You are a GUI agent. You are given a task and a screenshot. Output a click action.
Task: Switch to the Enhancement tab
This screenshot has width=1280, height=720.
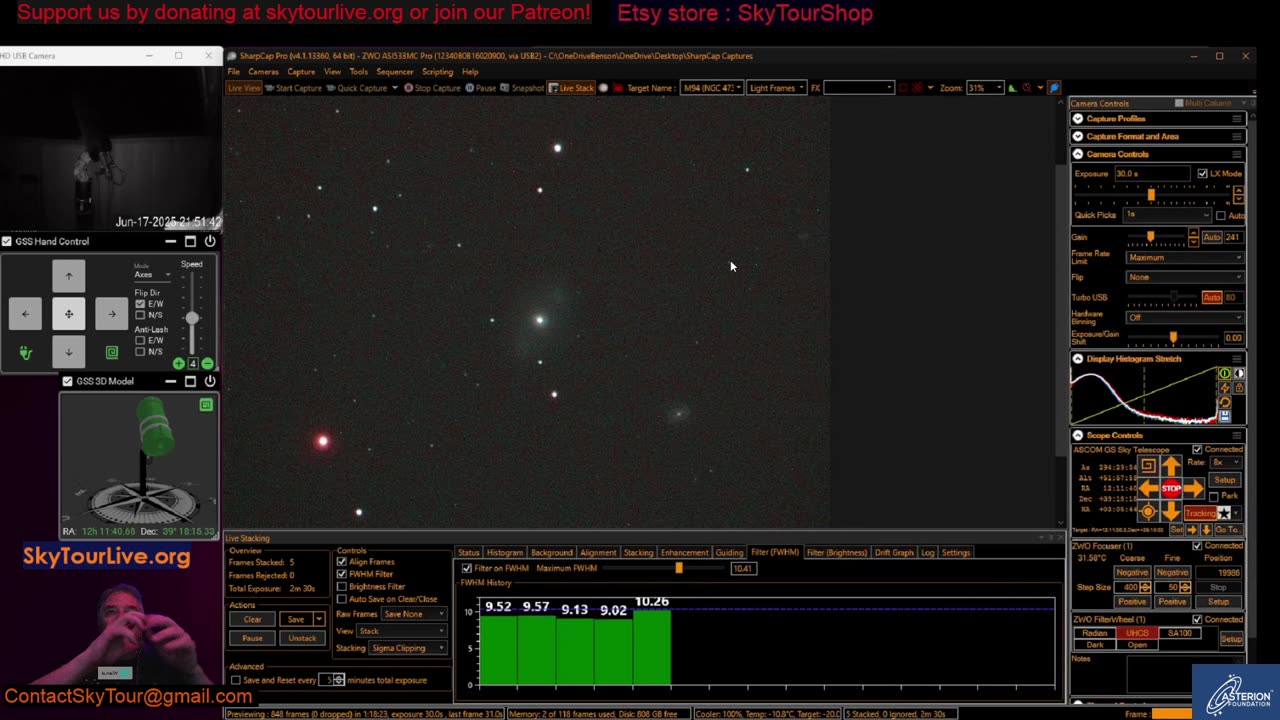click(684, 553)
